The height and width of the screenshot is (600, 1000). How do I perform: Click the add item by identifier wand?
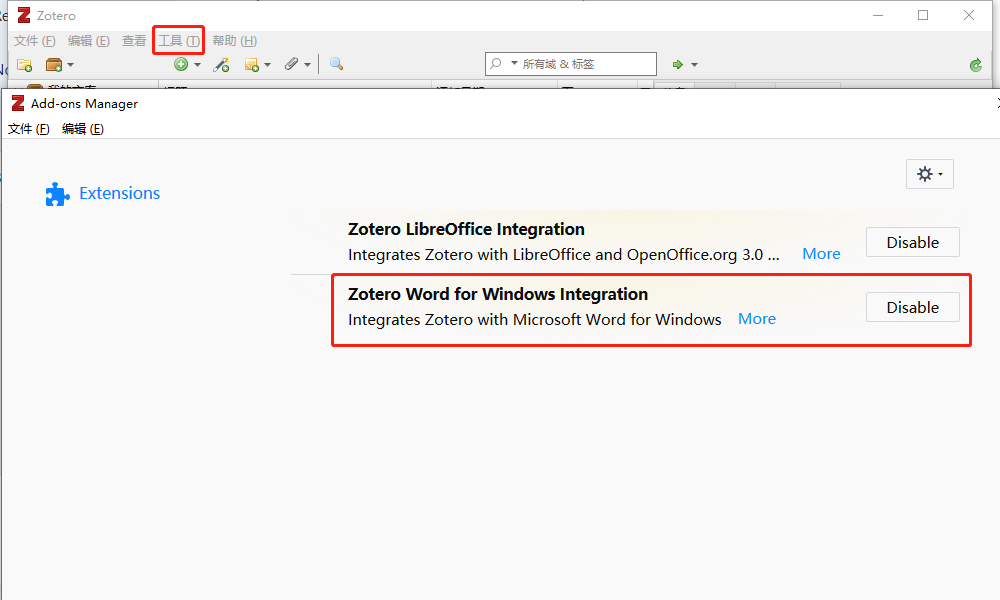(x=221, y=64)
